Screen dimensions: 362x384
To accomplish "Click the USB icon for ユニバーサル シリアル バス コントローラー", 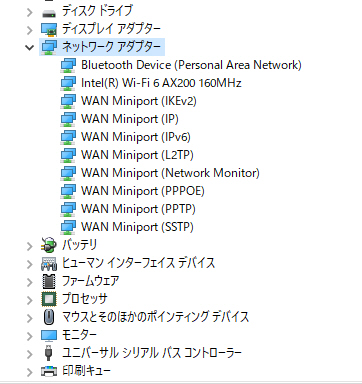I will [49, 353].
